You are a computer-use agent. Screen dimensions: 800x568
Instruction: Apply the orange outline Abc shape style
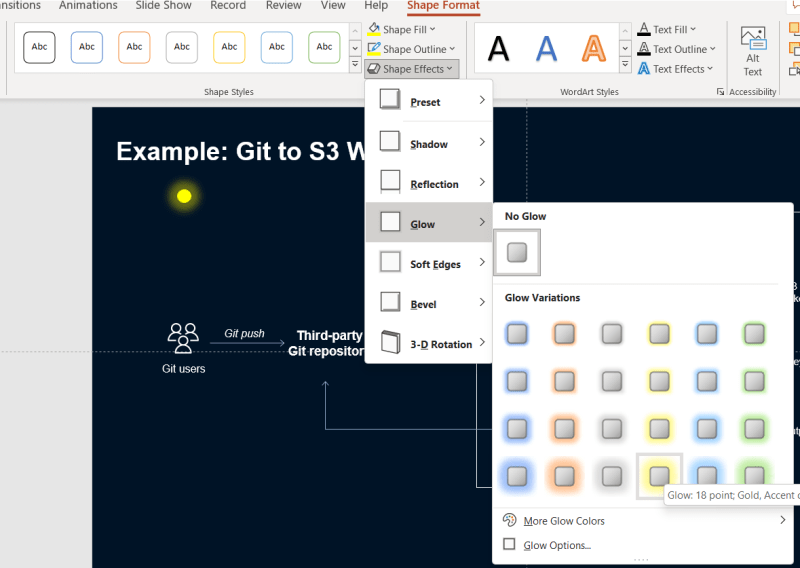(134, 47)
